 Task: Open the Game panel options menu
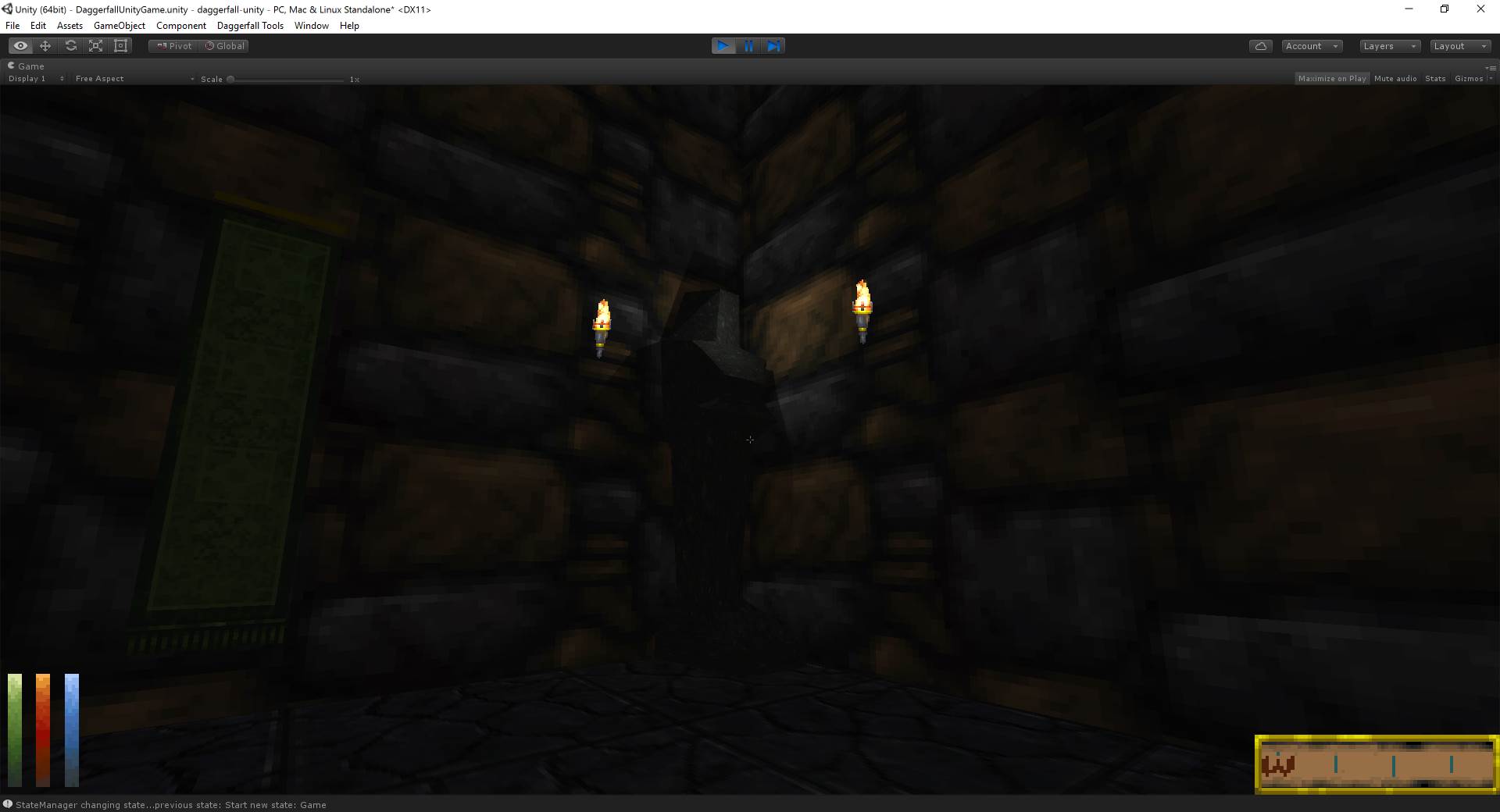coord(1491,67)
